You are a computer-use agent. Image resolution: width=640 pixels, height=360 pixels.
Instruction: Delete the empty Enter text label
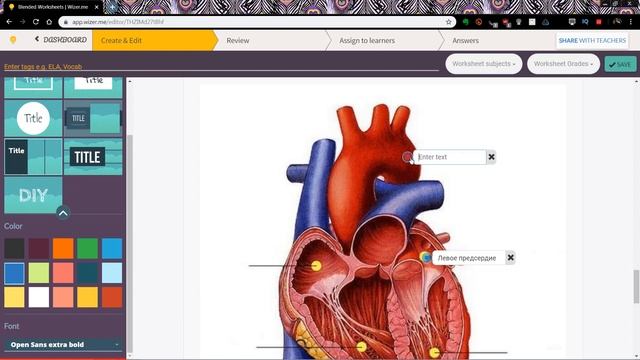491,157
